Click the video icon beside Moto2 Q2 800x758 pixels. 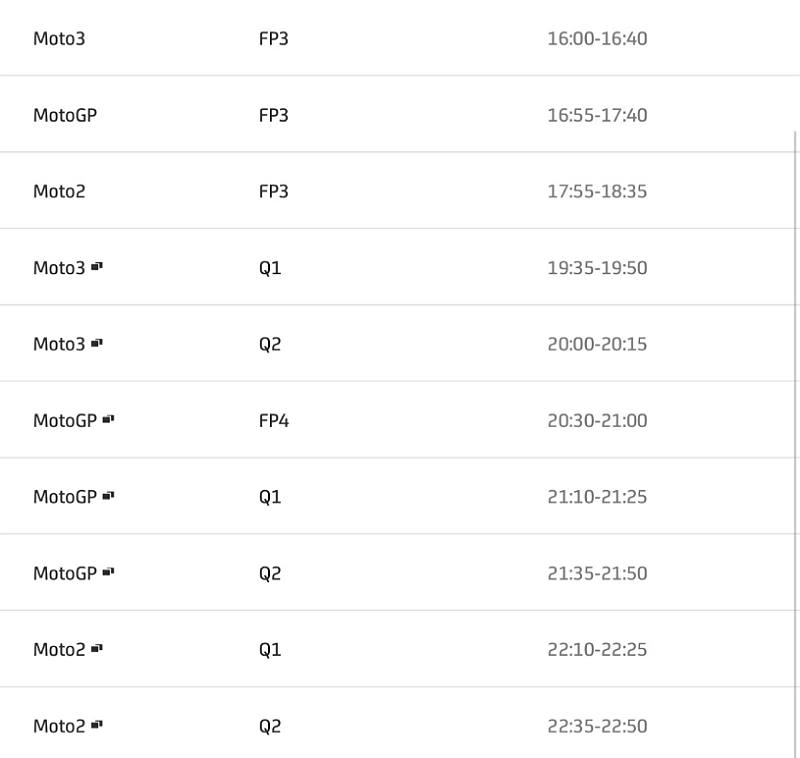97,724
